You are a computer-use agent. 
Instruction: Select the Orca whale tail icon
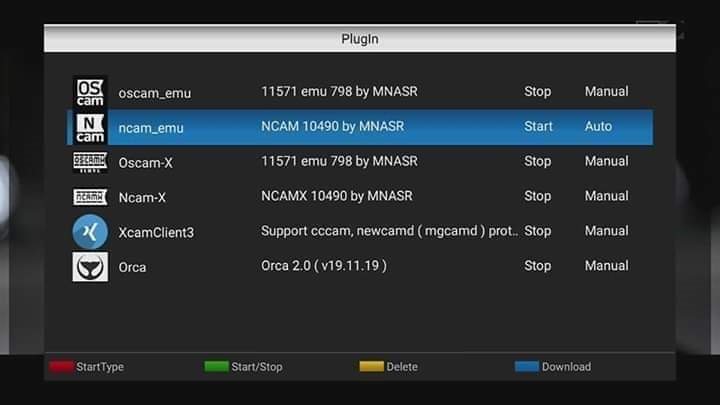[x=90, y=266]
